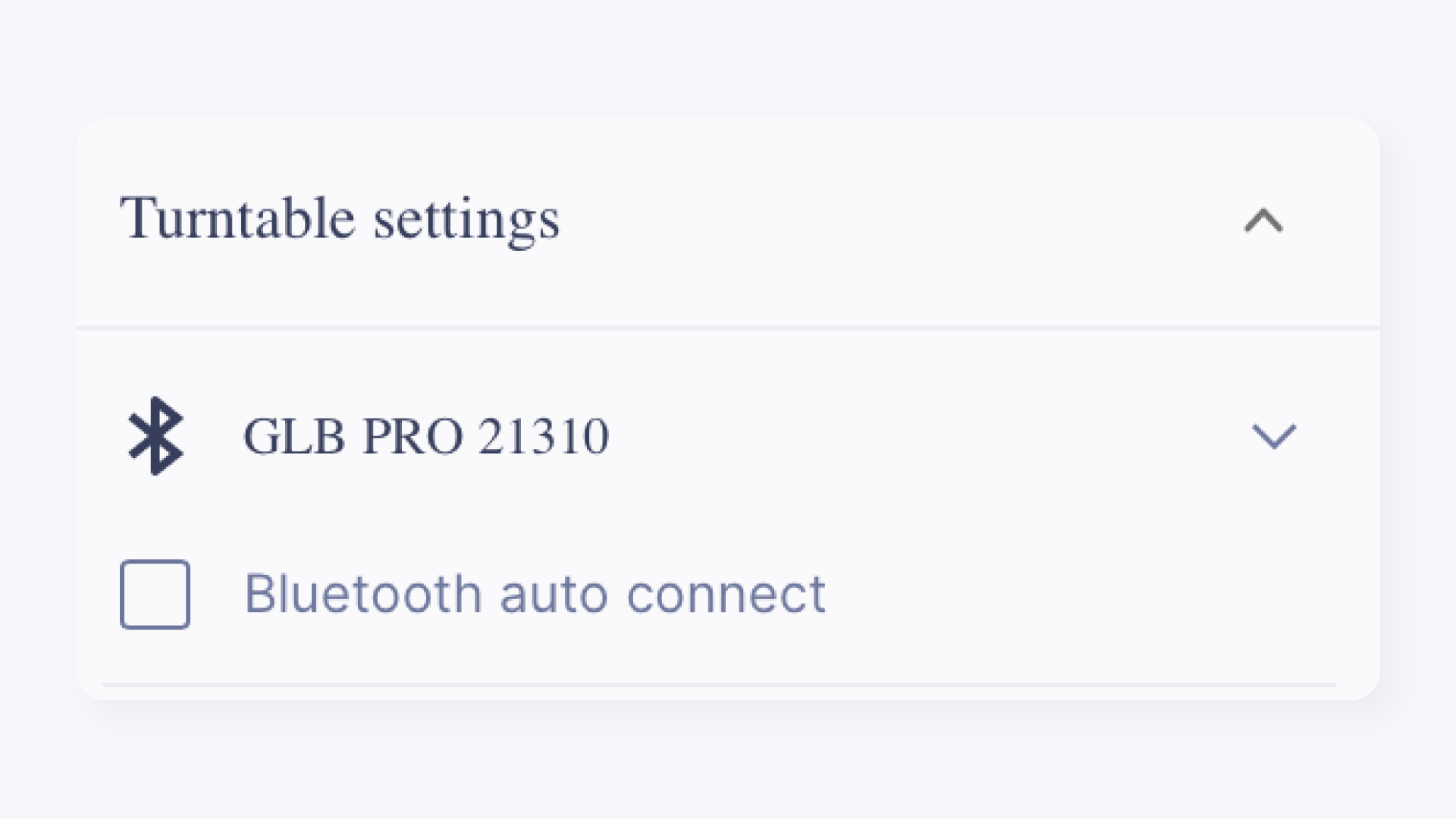Click the Bluetooth icon beside GLB PRO 21310

pyautogui.click(x=155, y=436)
